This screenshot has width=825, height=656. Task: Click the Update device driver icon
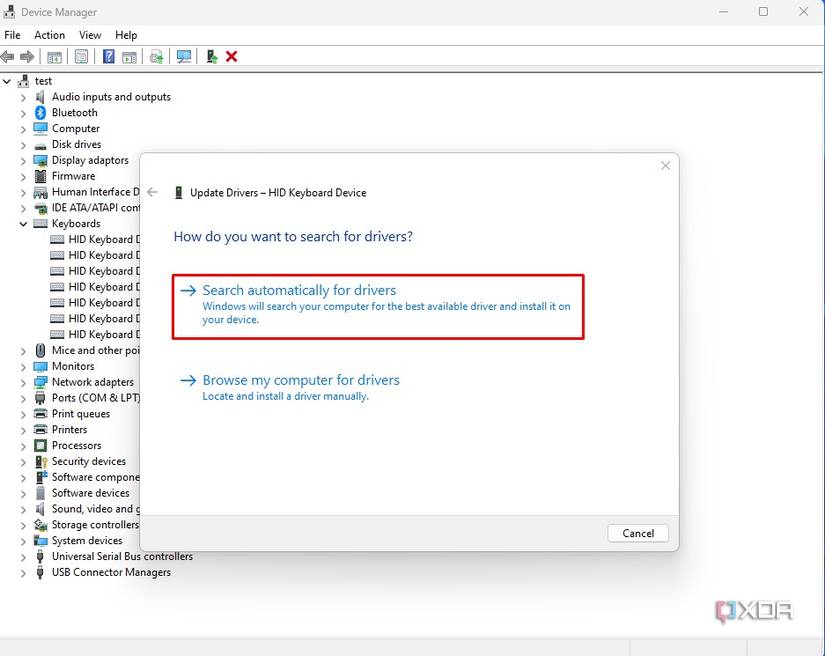(x=156, y=56)
